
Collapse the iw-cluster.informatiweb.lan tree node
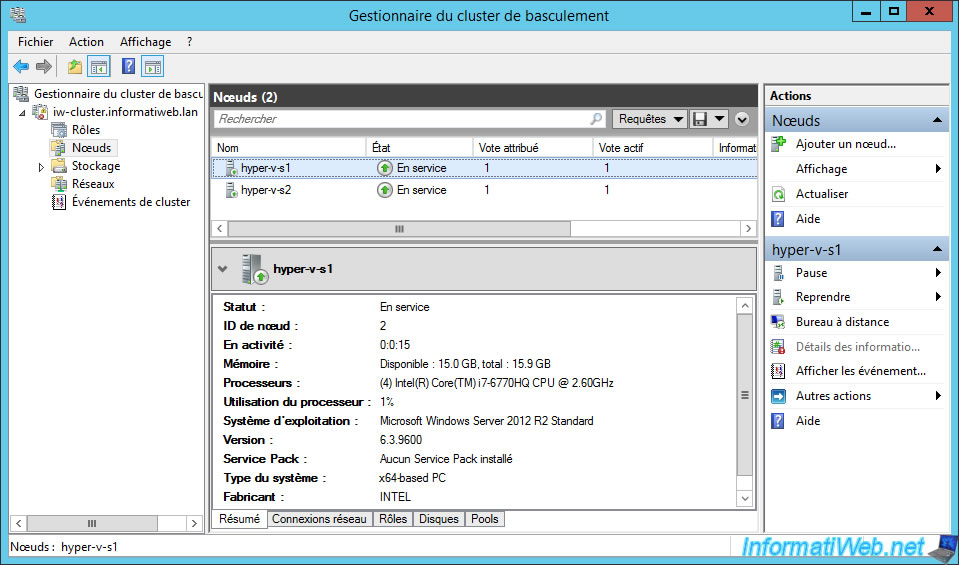23,113
